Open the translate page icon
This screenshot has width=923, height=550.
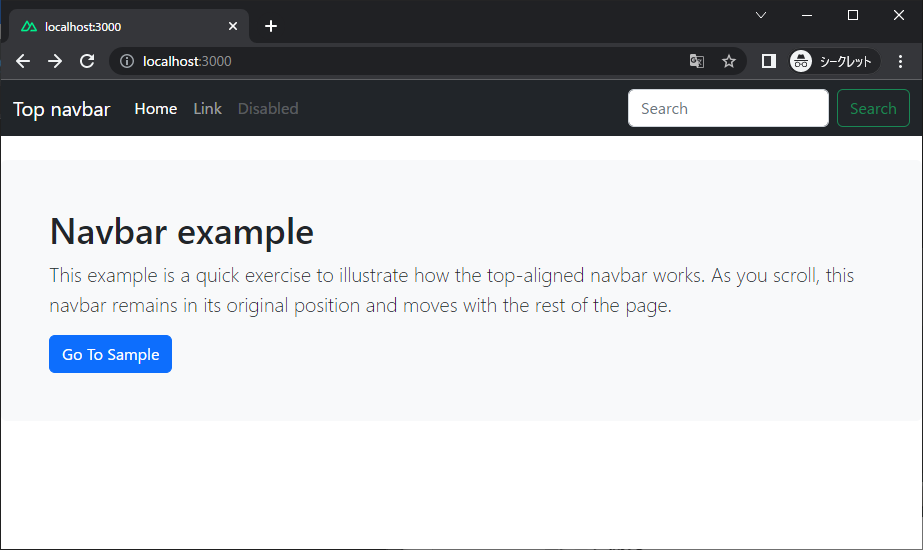pos(696,61)
